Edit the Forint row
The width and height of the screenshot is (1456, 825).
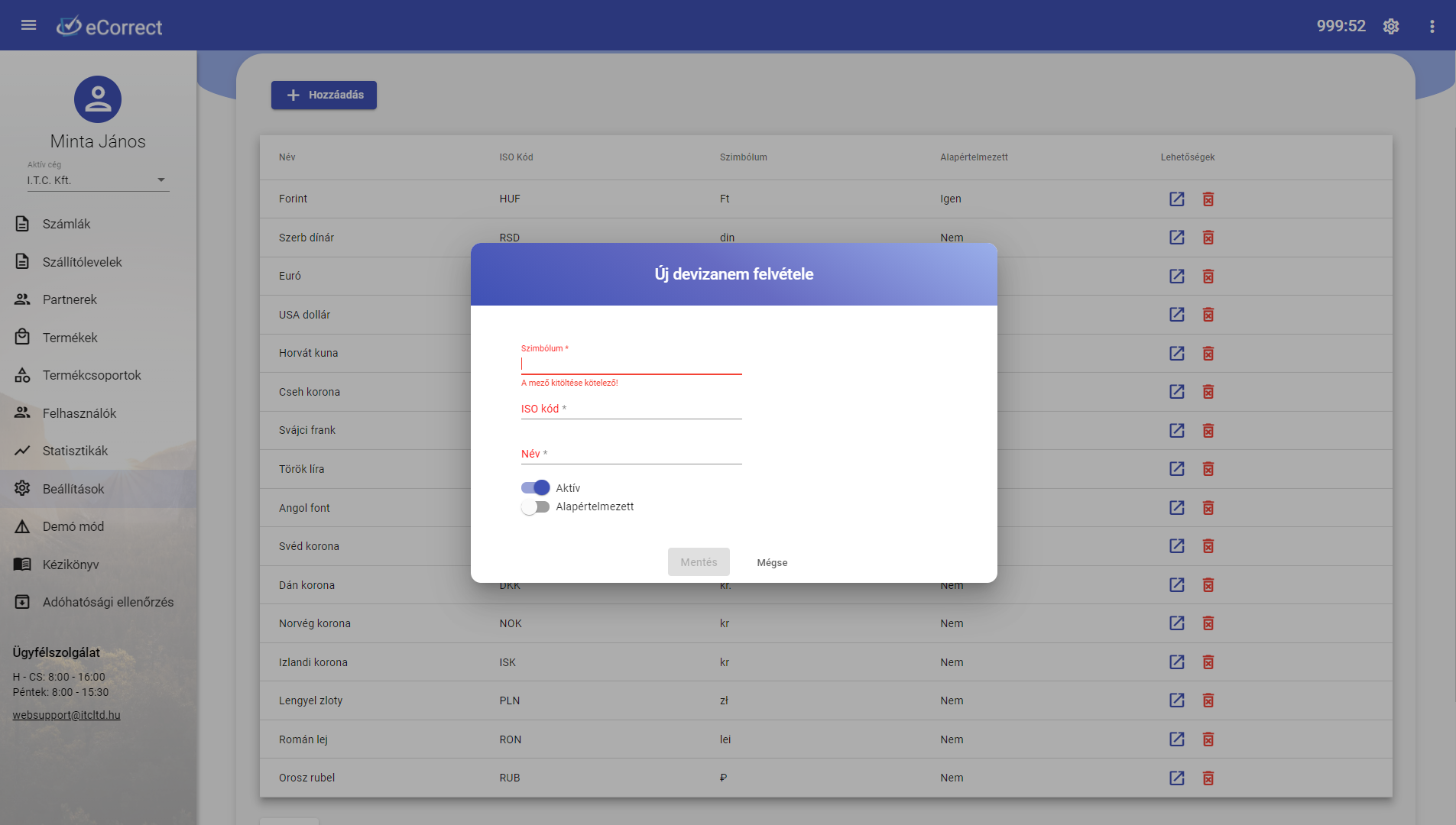(x=1177, y=199)
